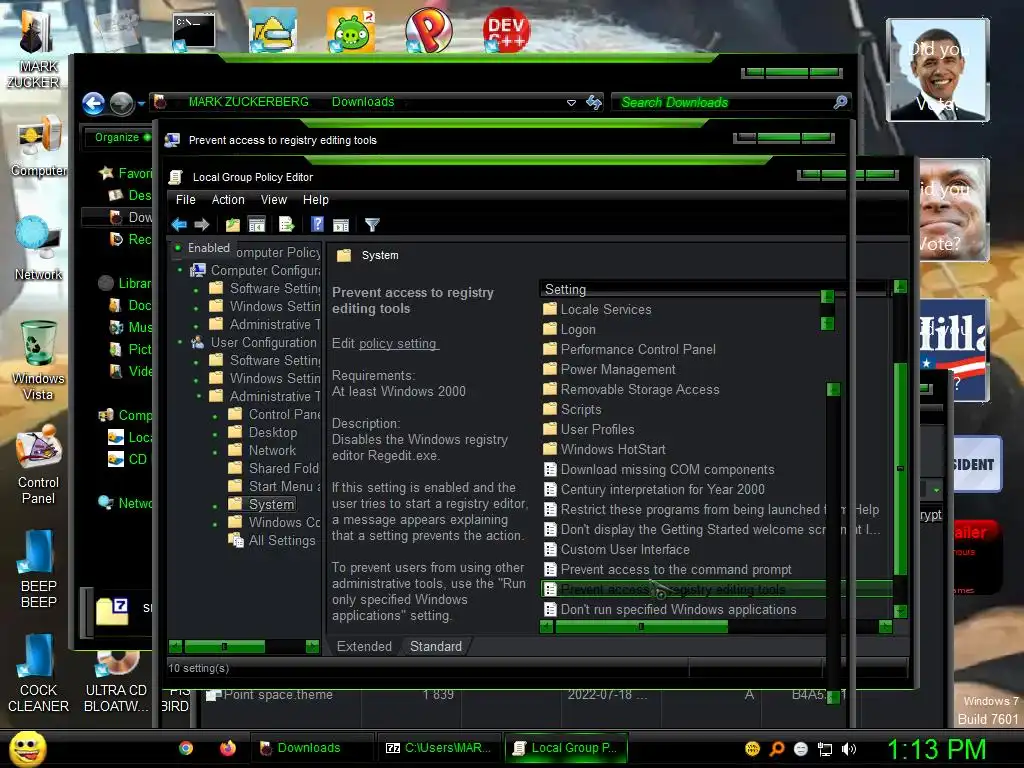Screen dimensions: 1024x768
Task: Click the Filter funnel toolbar icon
Action: pos(372,225)
